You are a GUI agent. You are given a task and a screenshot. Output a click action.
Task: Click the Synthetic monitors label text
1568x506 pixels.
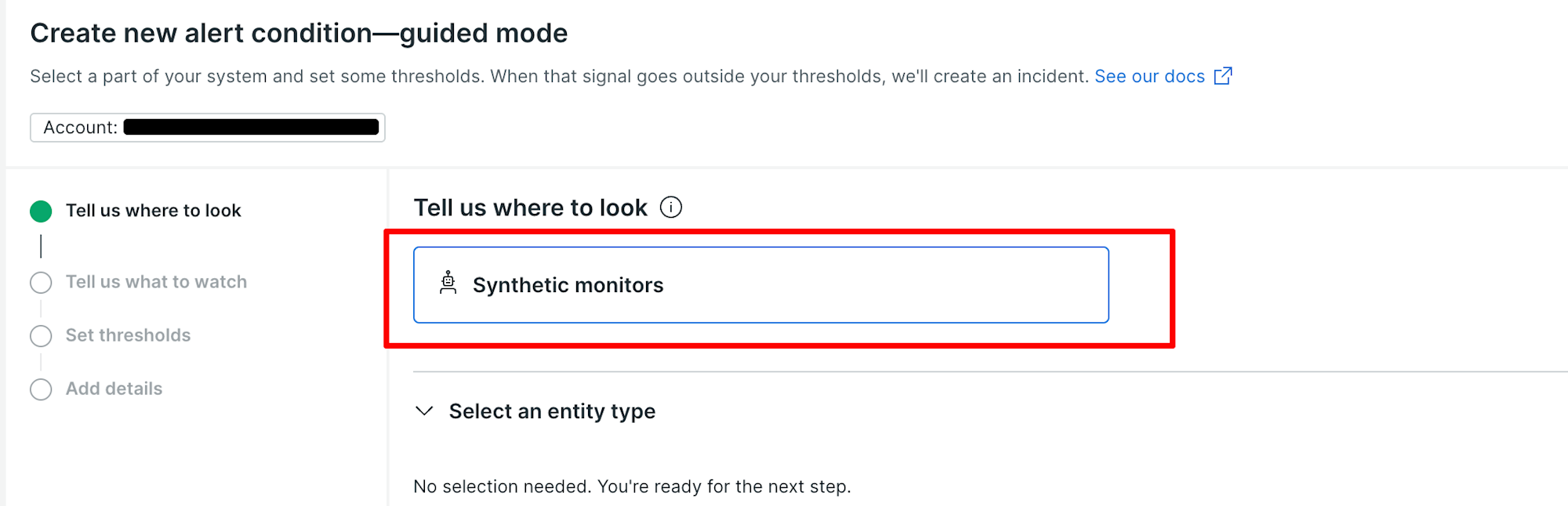(568, 285)
